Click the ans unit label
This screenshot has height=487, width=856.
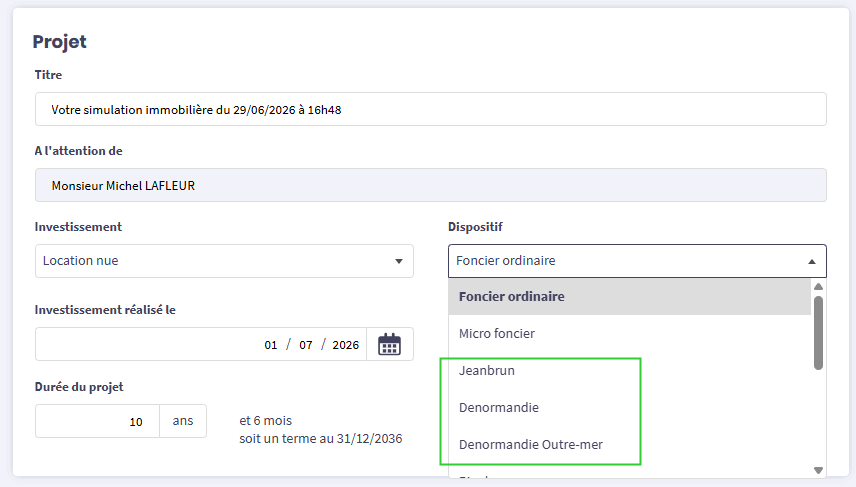pyautogui.click(x=183, y=421)
